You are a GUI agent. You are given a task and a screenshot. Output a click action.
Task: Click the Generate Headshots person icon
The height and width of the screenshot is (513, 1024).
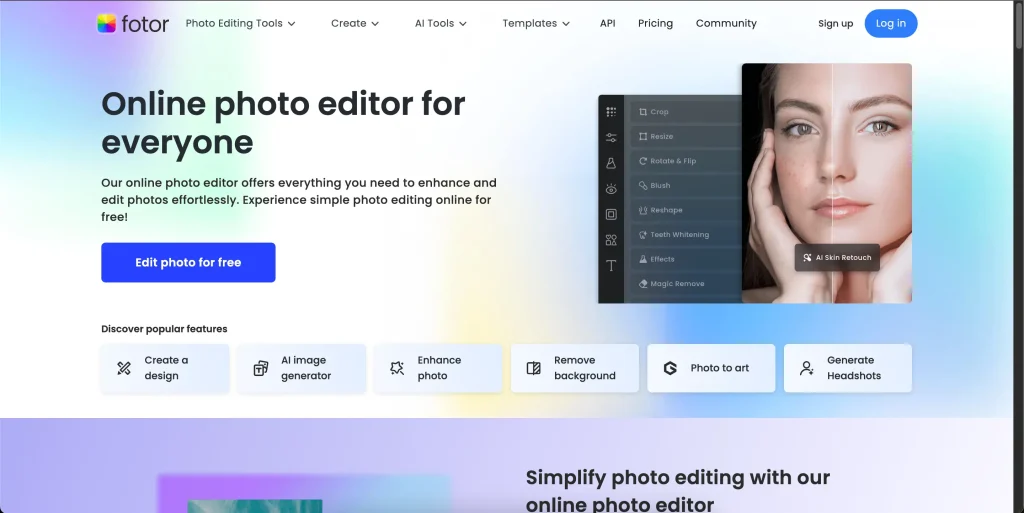click(807, 368)
